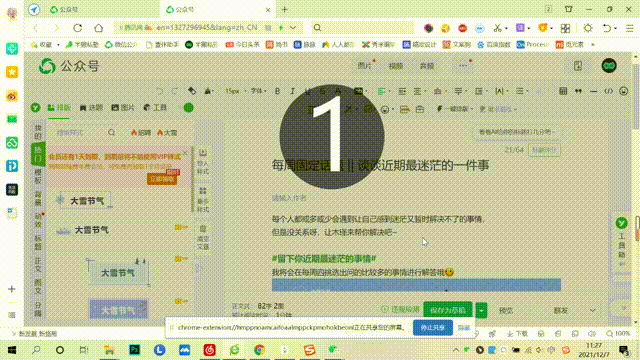Click the Windows Start button

point(11,350)
